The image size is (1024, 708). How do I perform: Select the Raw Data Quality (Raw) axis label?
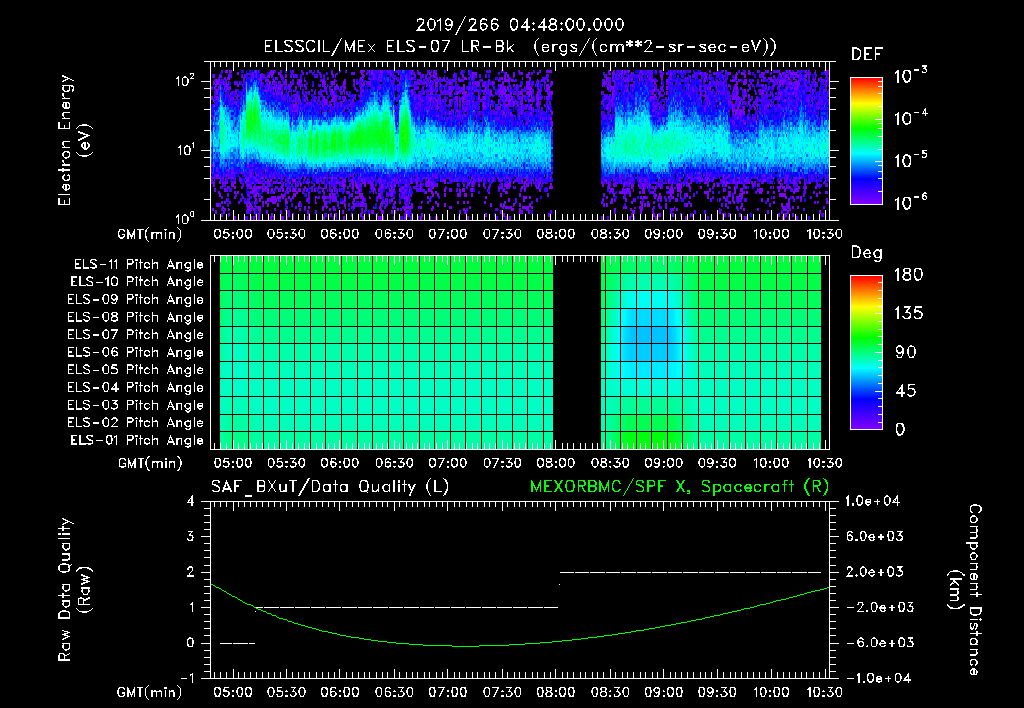point(74,590)
